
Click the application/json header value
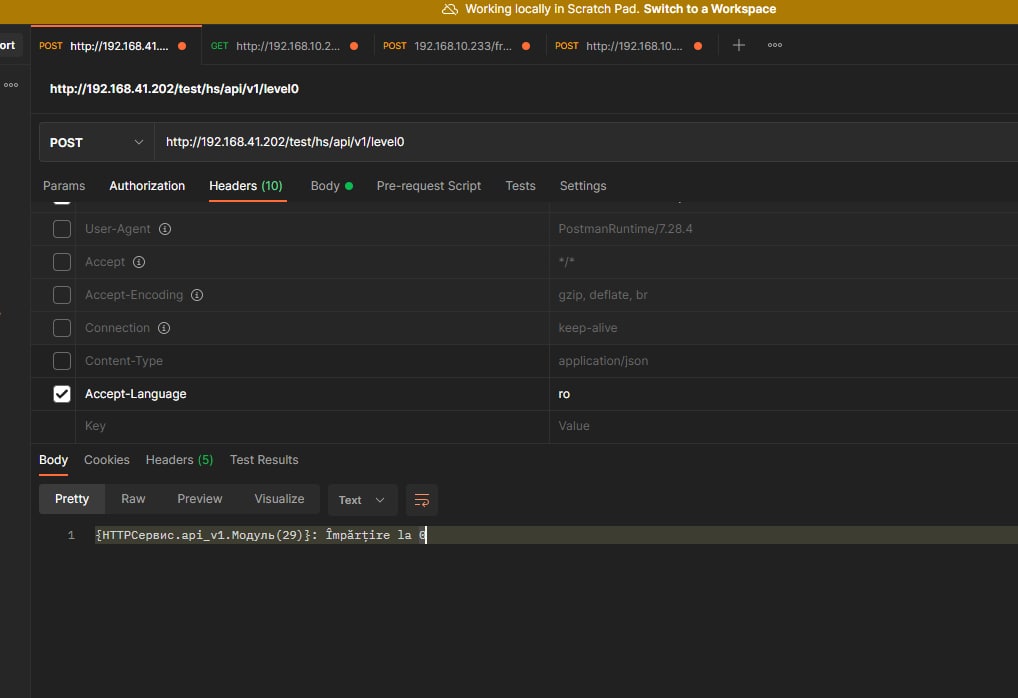click(603, 361)
